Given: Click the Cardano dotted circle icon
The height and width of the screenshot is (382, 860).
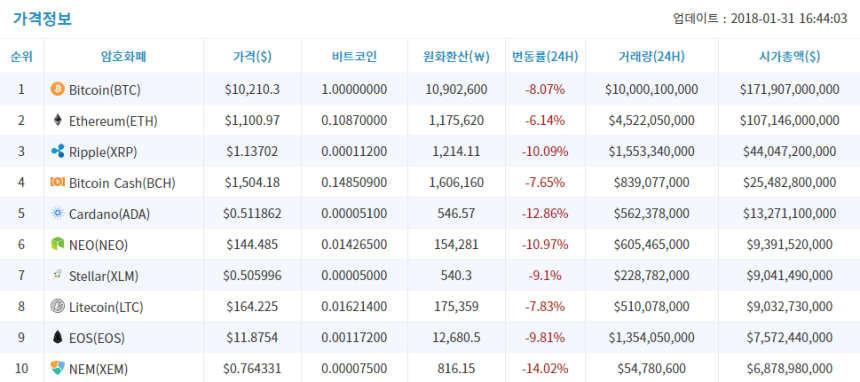Looking at the screenshot, I should [x=58, y=213].
